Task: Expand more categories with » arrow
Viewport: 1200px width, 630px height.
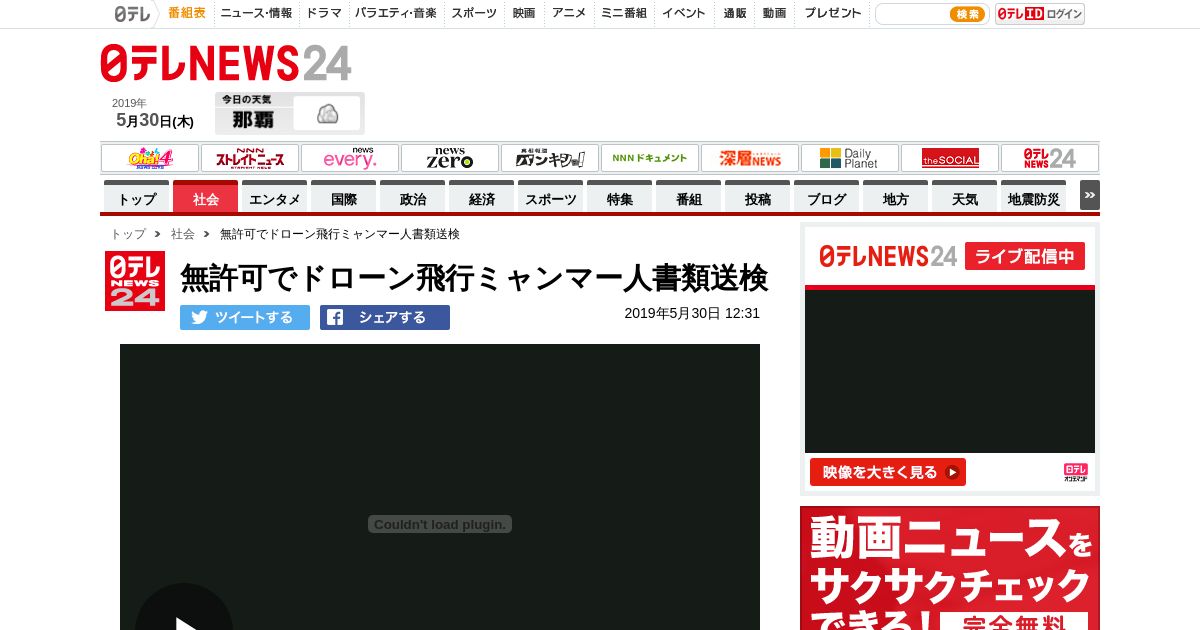Action: click(x=1089, y=195)
